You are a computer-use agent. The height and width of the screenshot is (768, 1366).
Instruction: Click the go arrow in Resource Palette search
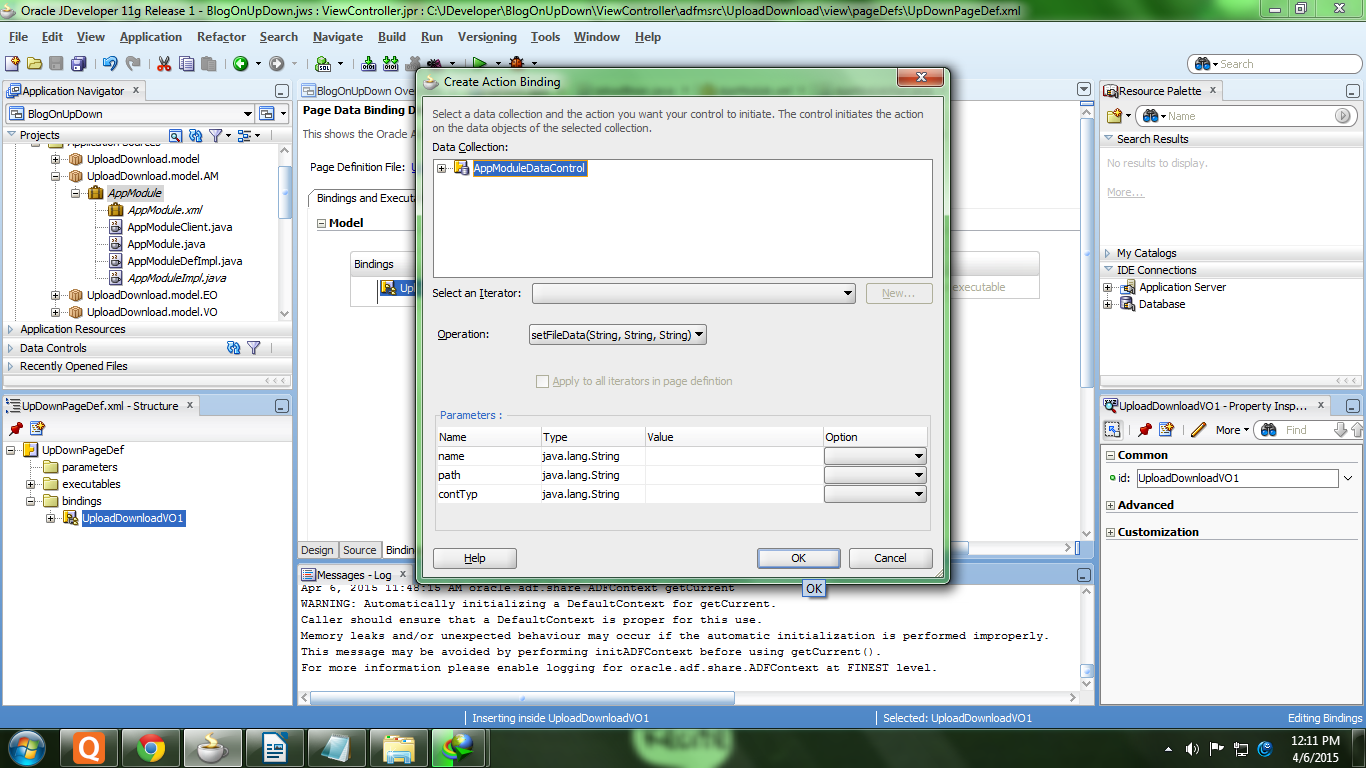pos(1343,116)
